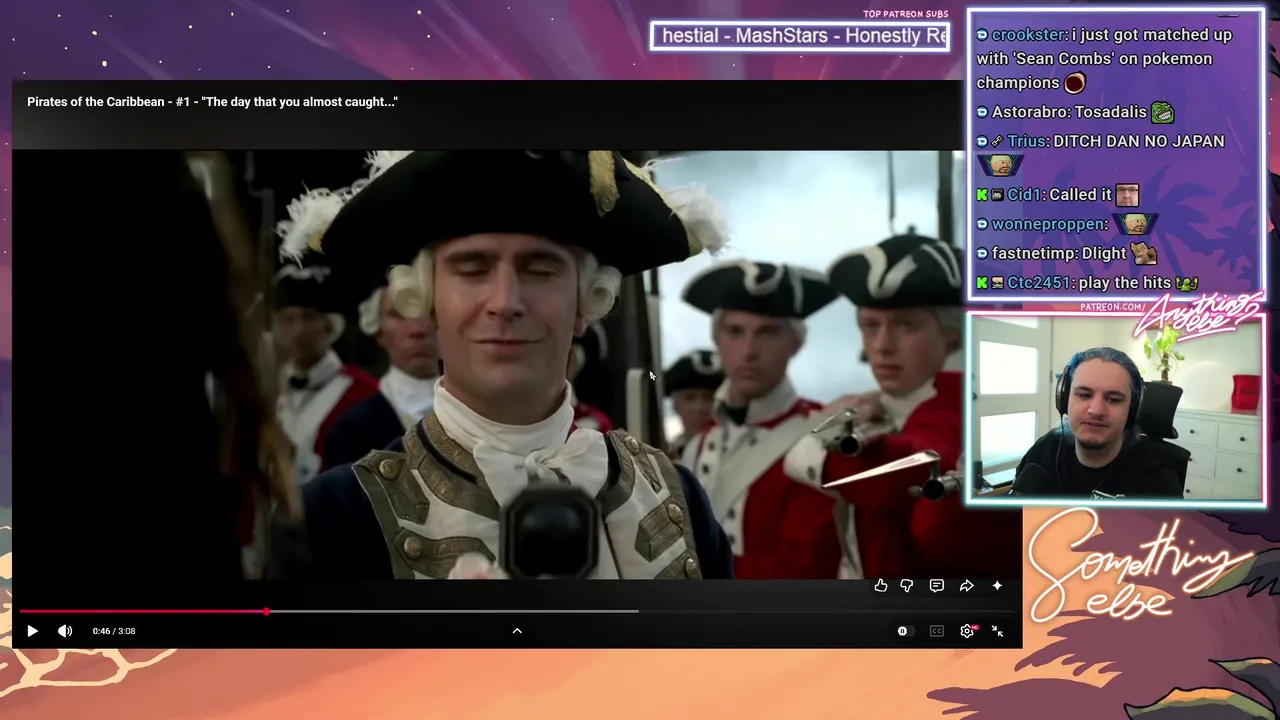Click the 'play the hits' chat message

[x=1125, y=283]
